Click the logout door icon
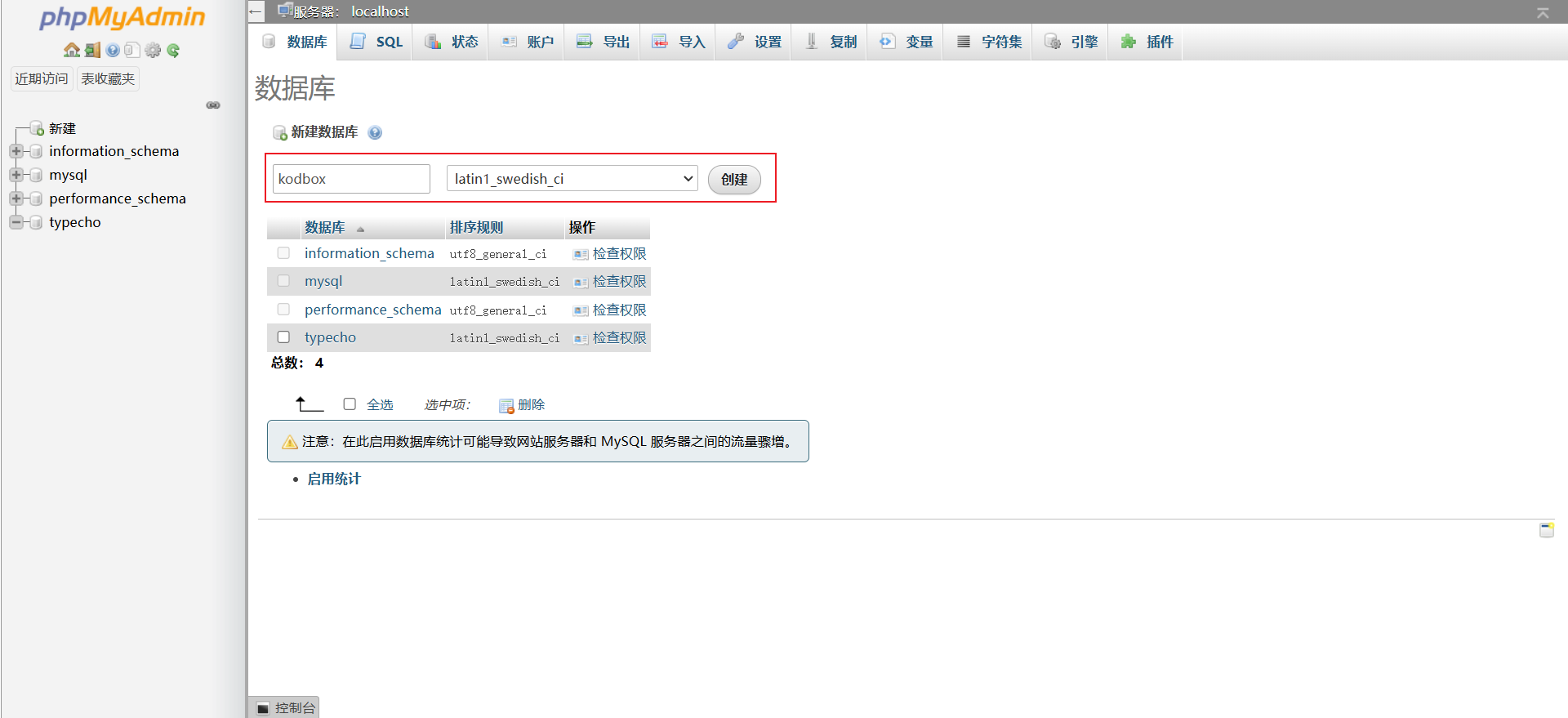Screen dimensions: 1568x718 (92, 51)
